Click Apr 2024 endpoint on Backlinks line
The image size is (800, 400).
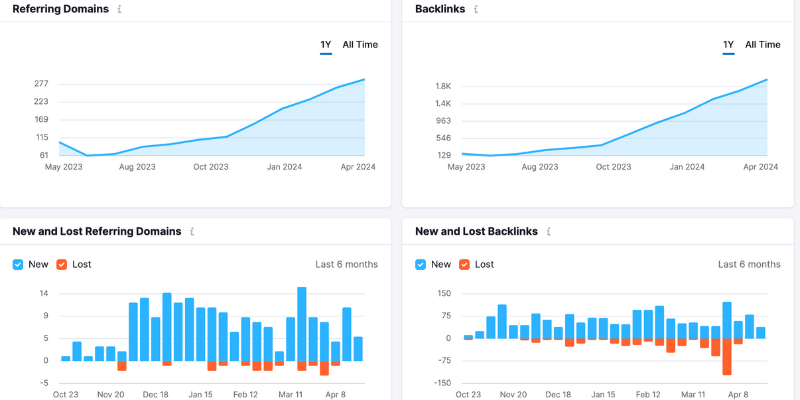click(x=767, y=80)
